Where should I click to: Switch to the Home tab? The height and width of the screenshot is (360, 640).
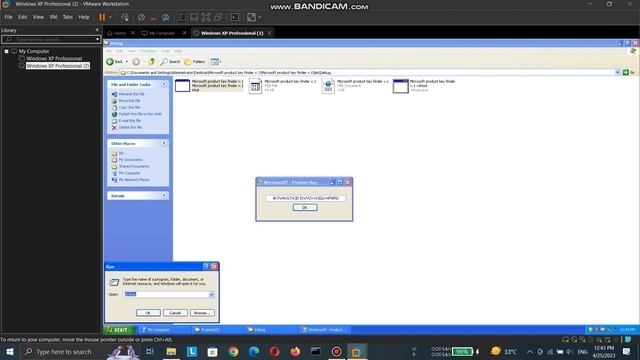[120, 33]
